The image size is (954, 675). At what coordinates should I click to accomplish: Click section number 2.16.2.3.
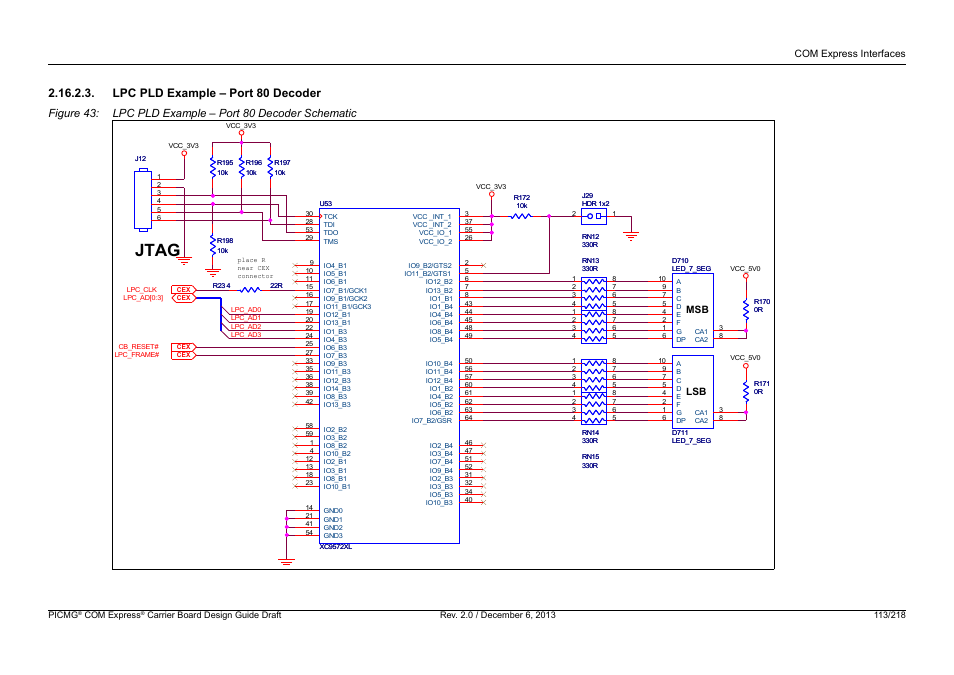[71, 93]
